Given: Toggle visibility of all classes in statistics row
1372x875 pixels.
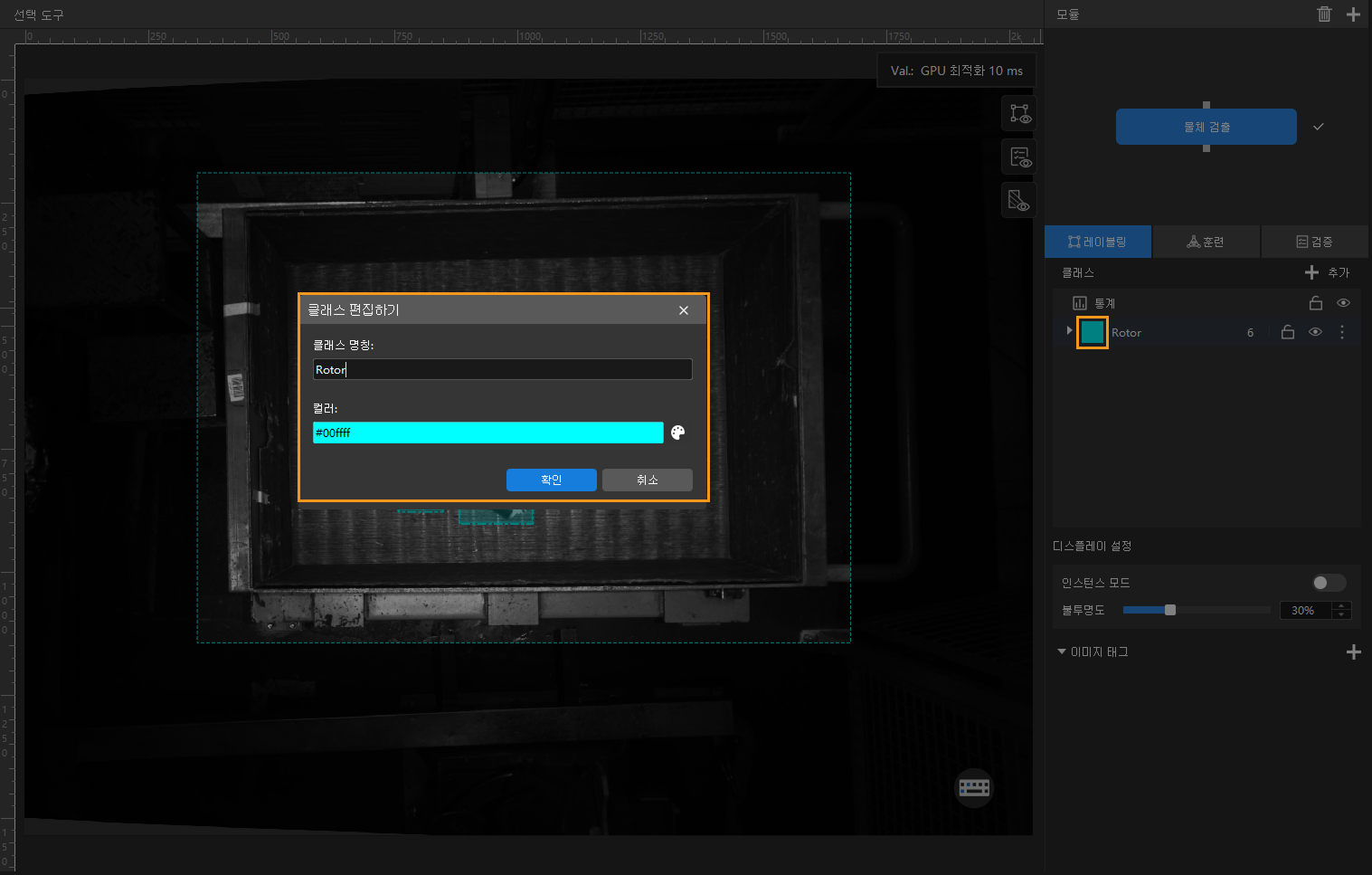Looking at the screenshot, I should point(1343,303).
